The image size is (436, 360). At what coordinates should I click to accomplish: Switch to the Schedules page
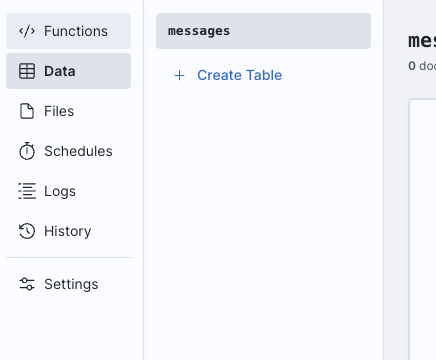[x=68, y=151]
